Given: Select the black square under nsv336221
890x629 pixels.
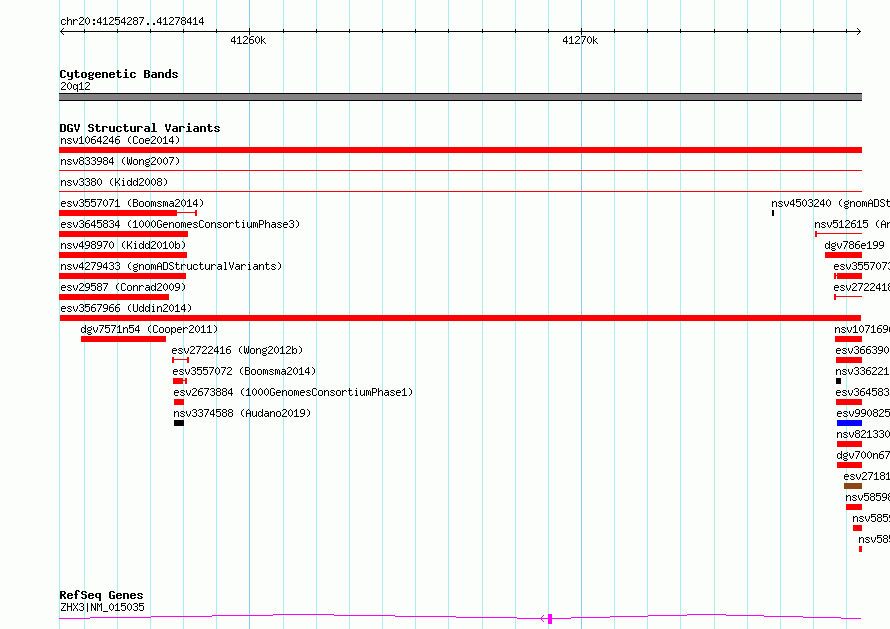Looking at the screenshot, I should click(x=838, y=381).
